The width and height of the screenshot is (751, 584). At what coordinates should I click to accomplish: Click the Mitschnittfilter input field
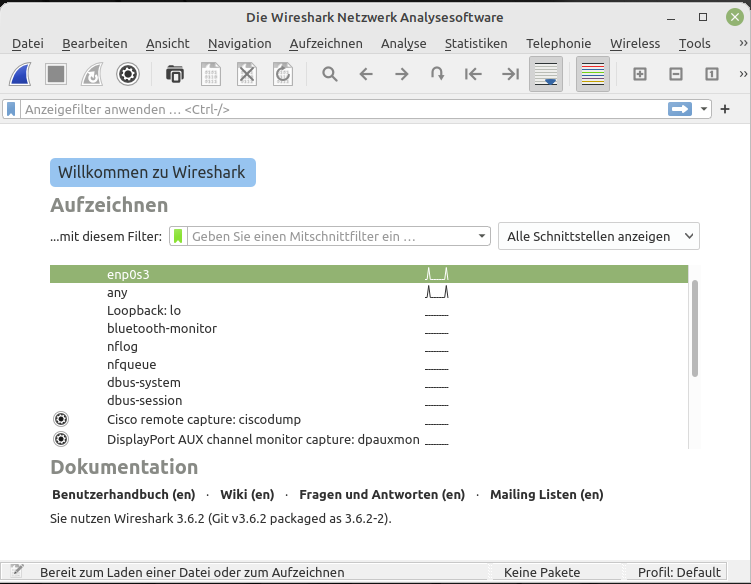coord(332,236)
